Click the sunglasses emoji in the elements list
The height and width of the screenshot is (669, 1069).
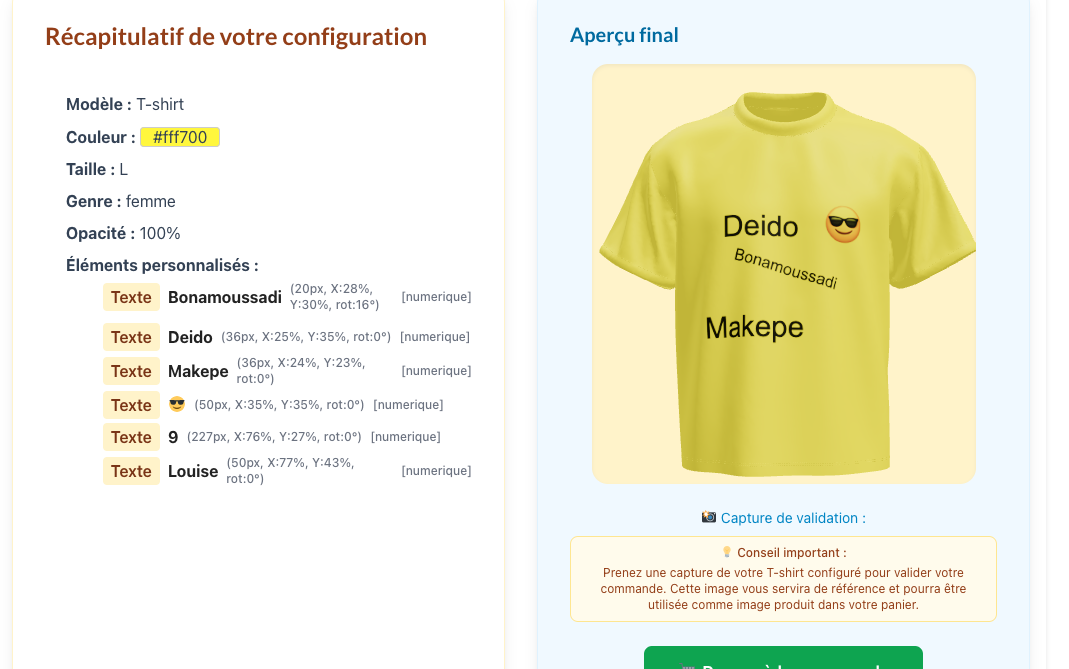[177, 405]
